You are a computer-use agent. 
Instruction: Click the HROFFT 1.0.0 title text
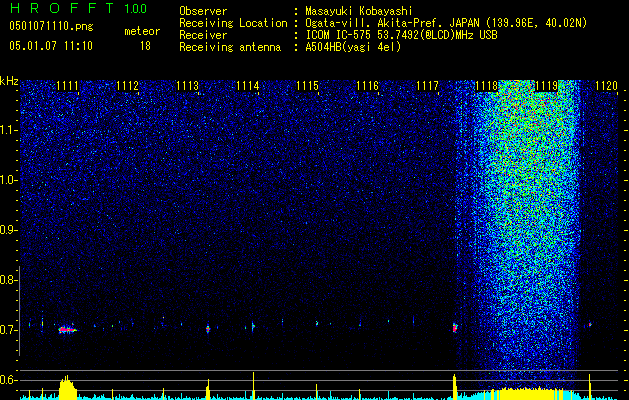coord(78,8)
